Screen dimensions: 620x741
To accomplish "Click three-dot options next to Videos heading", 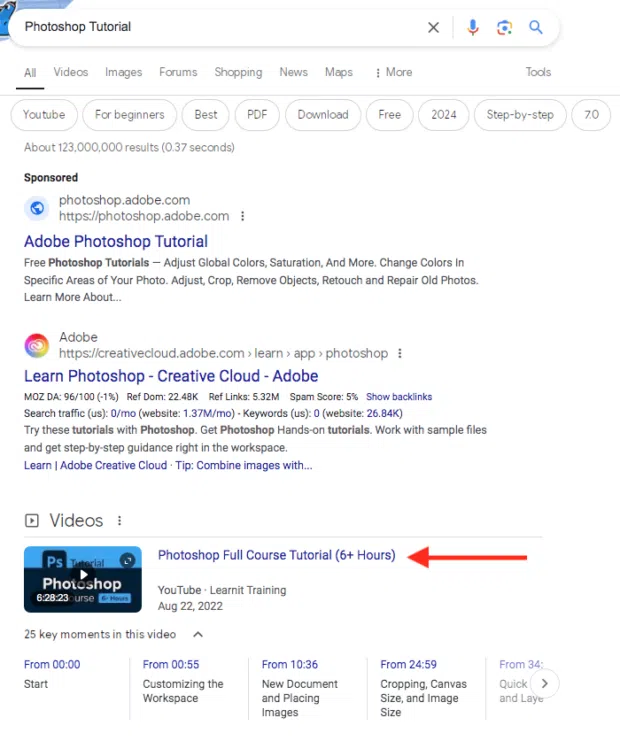I will pyautogui.click(x=119, y=521).
